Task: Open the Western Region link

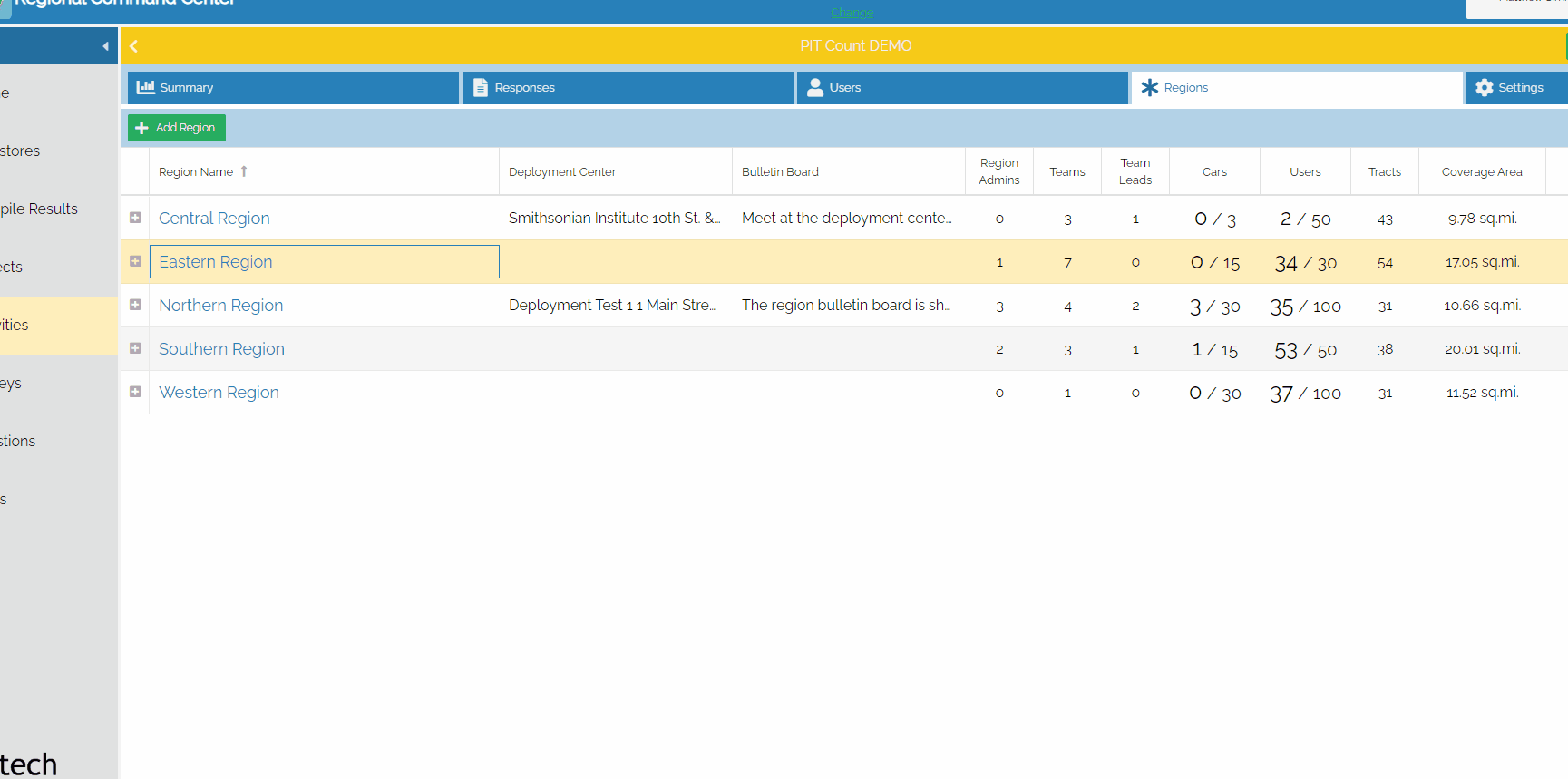Action: pyautogui.click(x=219, y=393)
